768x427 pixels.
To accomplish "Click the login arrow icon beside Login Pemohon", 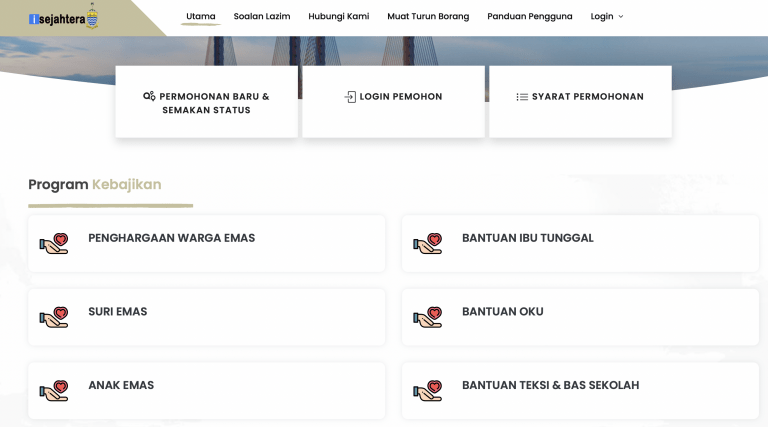I will (x=350, y=97).
